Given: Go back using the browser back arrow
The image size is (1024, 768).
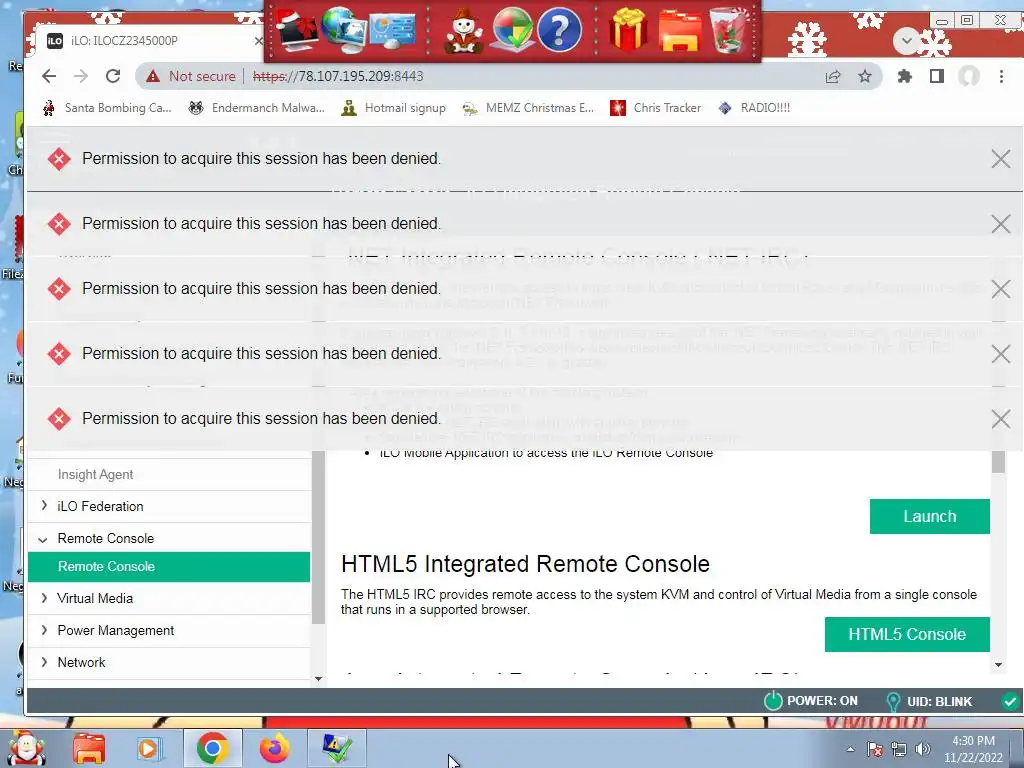Looking at the screenshot, I should click(x=49, y=76).
